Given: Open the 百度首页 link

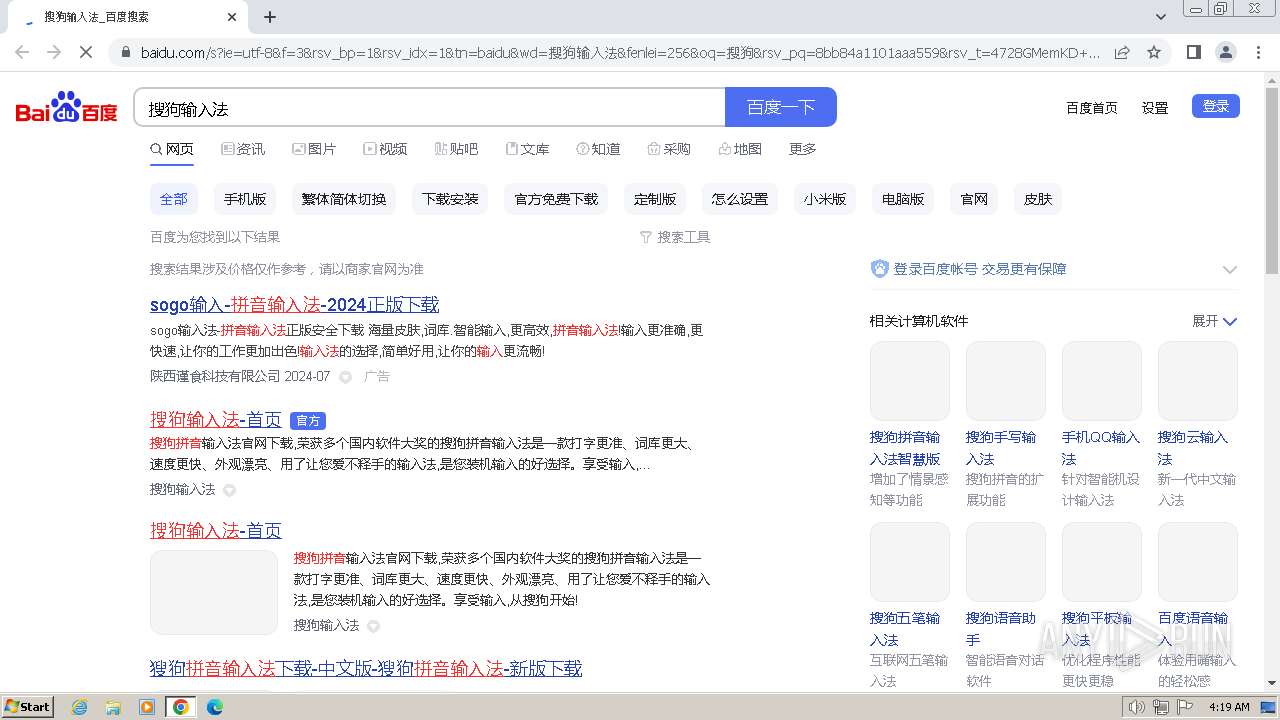Looking at the screenshot, I should click(x=1092, y=108).
